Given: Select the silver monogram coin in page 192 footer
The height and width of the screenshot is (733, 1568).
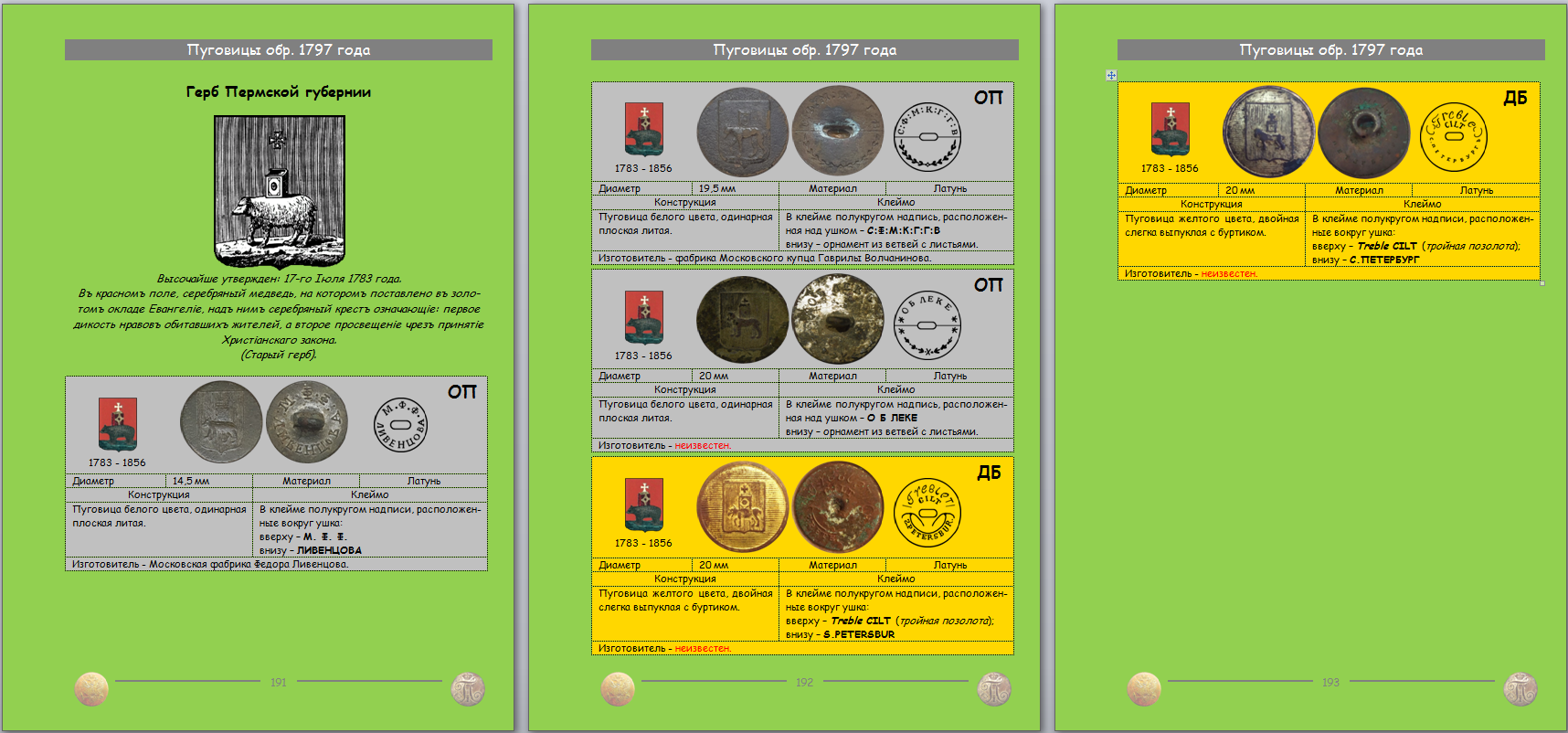Looking at the screenshot, I should point(994,688).
